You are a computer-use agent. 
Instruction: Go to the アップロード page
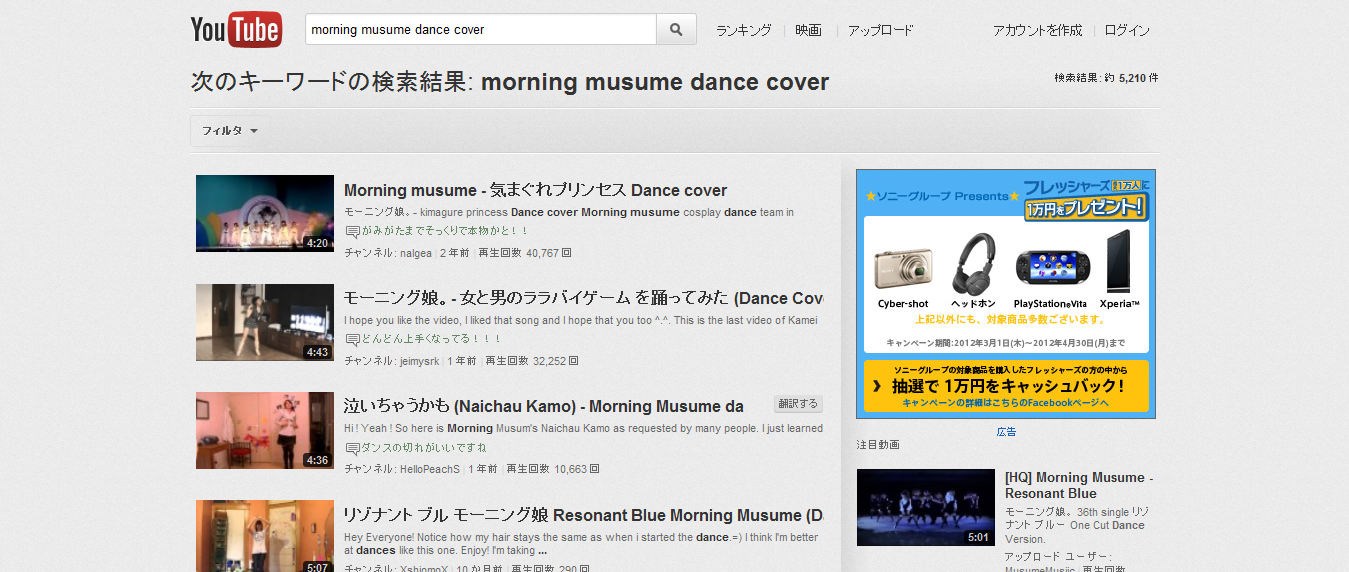click(880, 30)
